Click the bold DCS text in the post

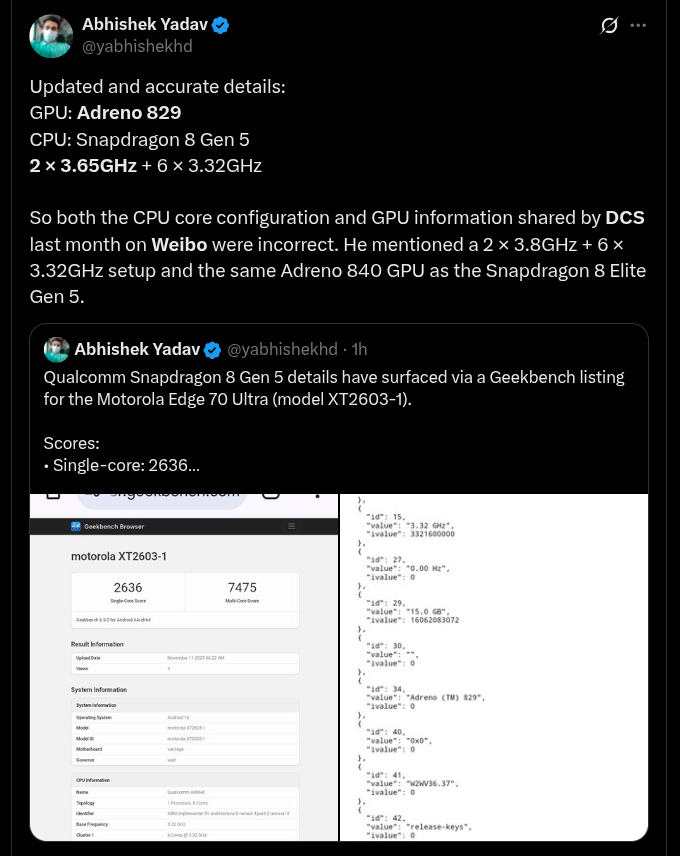pyautogui.click(x=625, y=218)
